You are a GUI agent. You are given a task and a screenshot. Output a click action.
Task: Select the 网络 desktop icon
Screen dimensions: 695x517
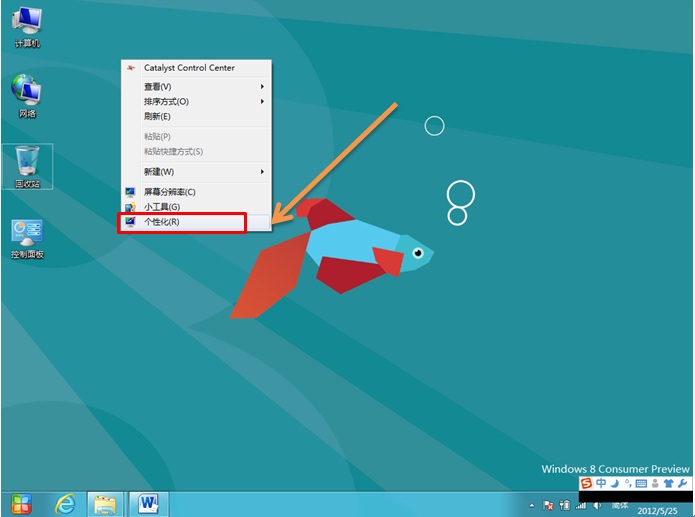[27, 97]
